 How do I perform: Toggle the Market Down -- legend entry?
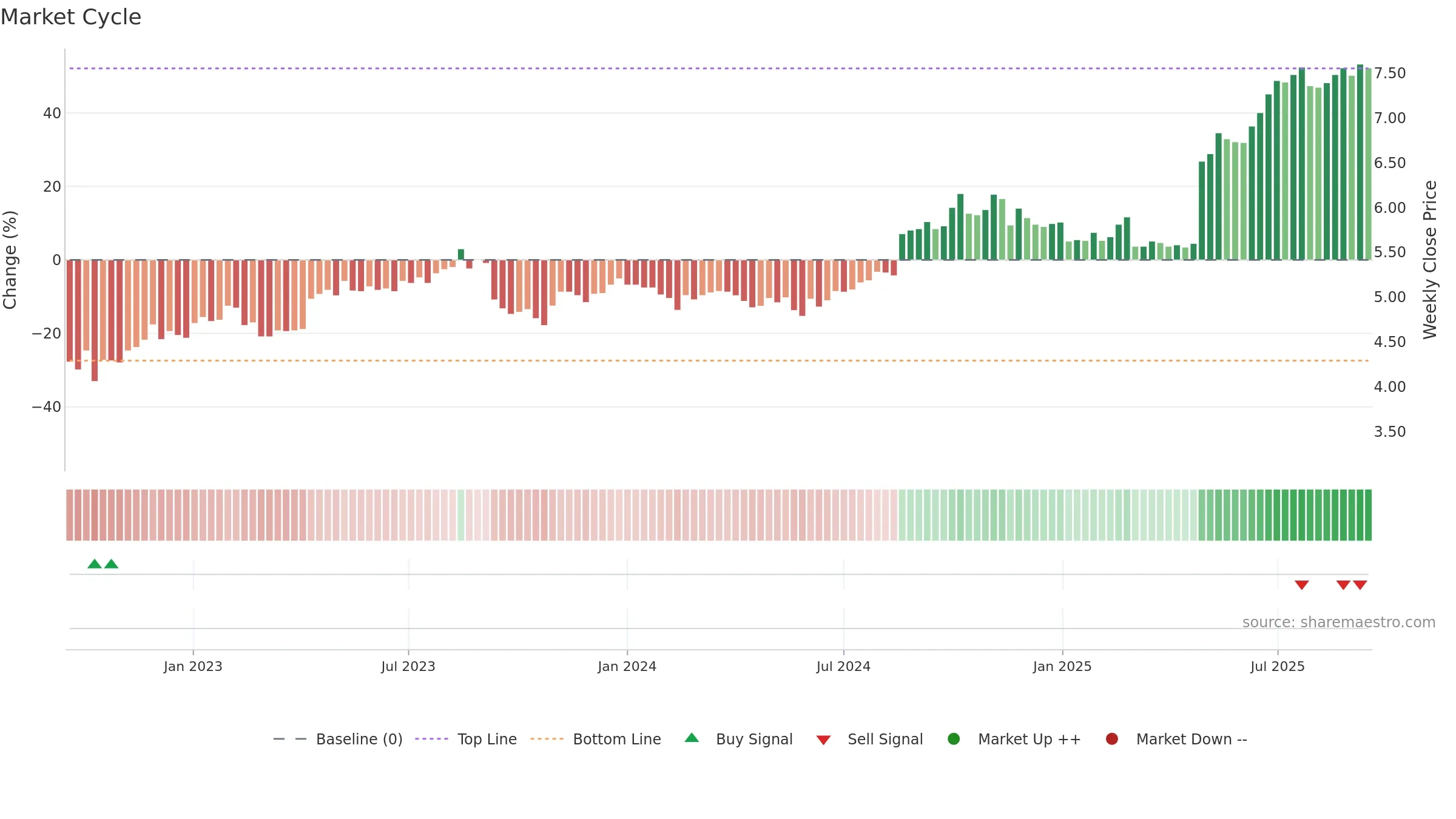[x=1176, y=739]
